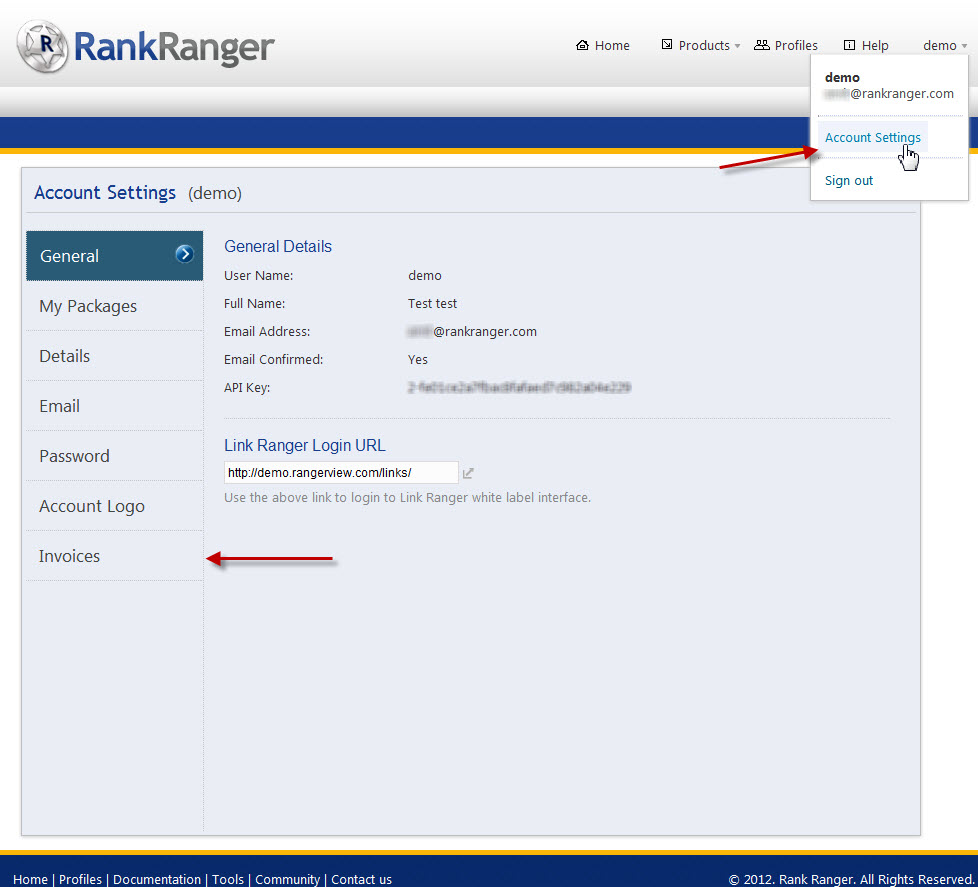Choose Account Settings in user menu
The height and width of the screenshot is (887, 978).
[x=872, y=138]
